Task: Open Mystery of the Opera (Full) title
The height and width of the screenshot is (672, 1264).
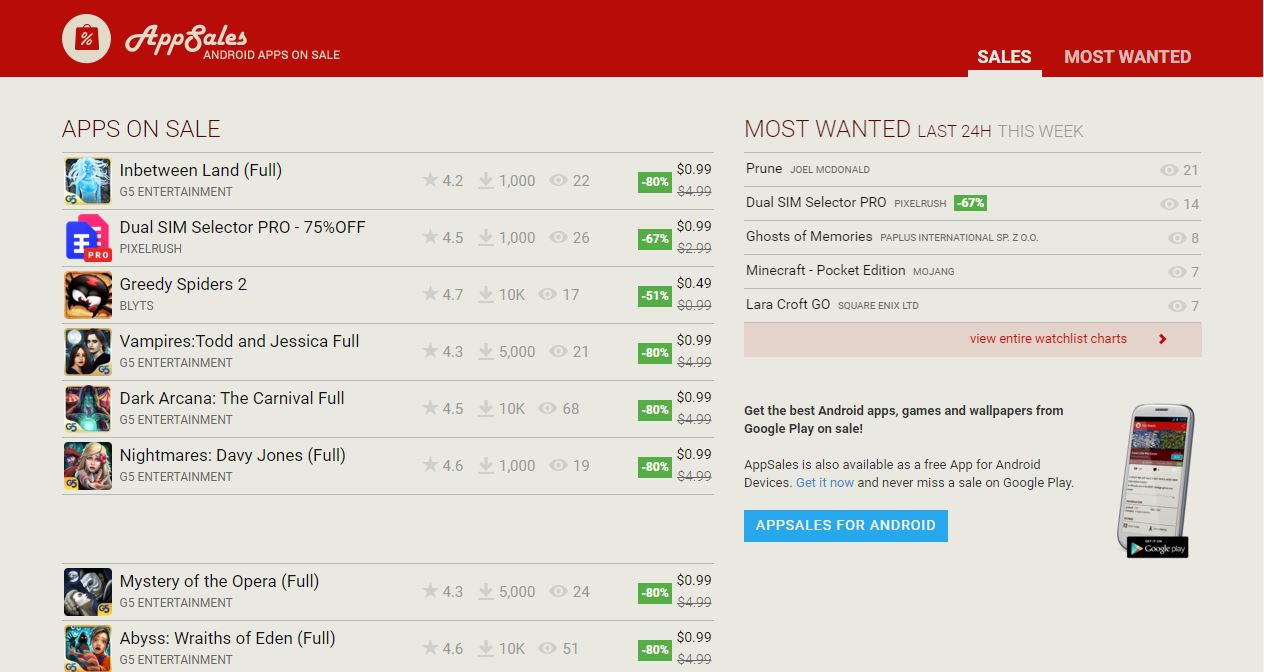Action: pyautogui.click(x=219, y=581)
